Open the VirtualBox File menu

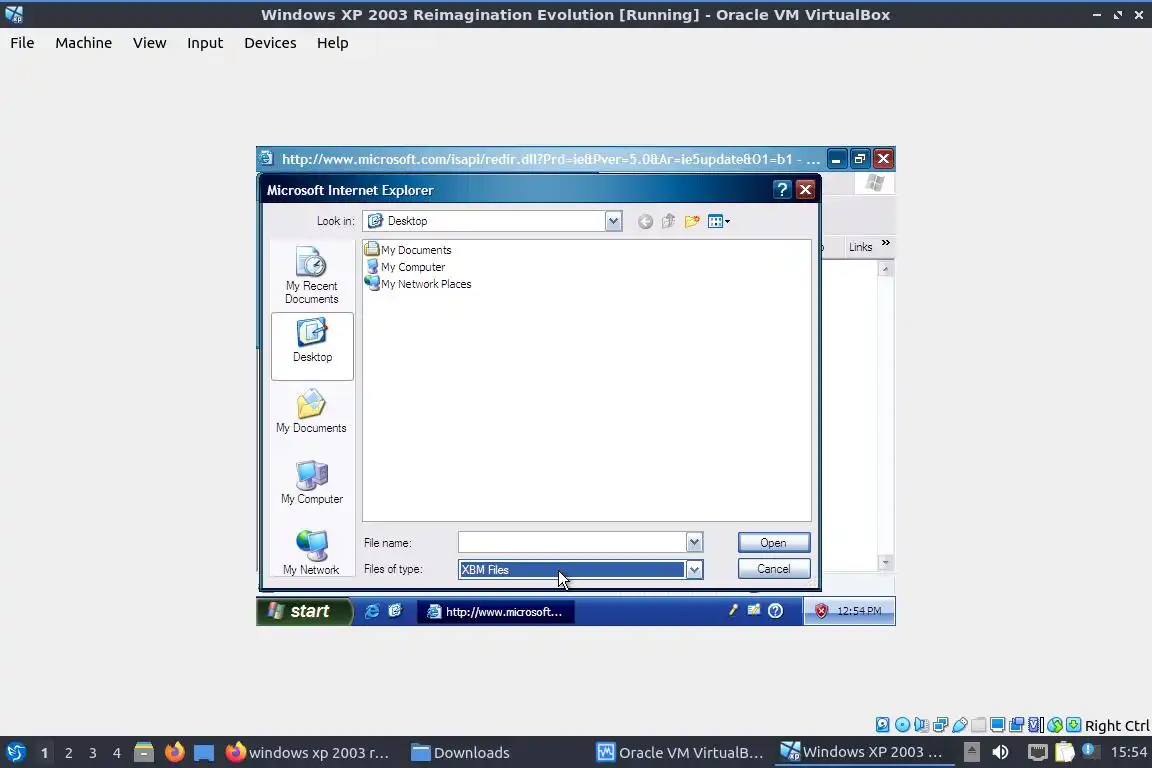(22, 43)
